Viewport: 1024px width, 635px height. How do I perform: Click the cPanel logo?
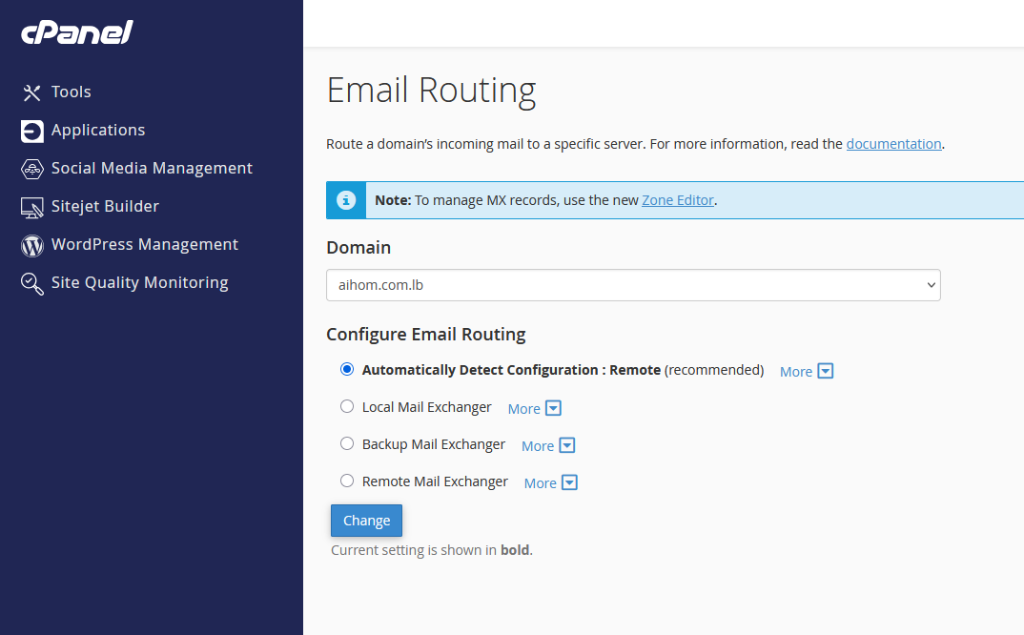[x=77, y=33]
